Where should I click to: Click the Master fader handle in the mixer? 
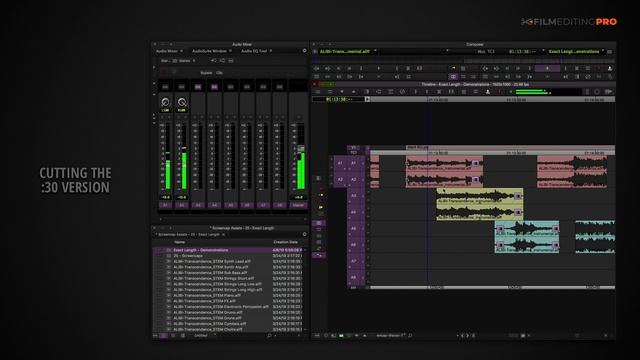pyautogui.click(x=301, y=149)
